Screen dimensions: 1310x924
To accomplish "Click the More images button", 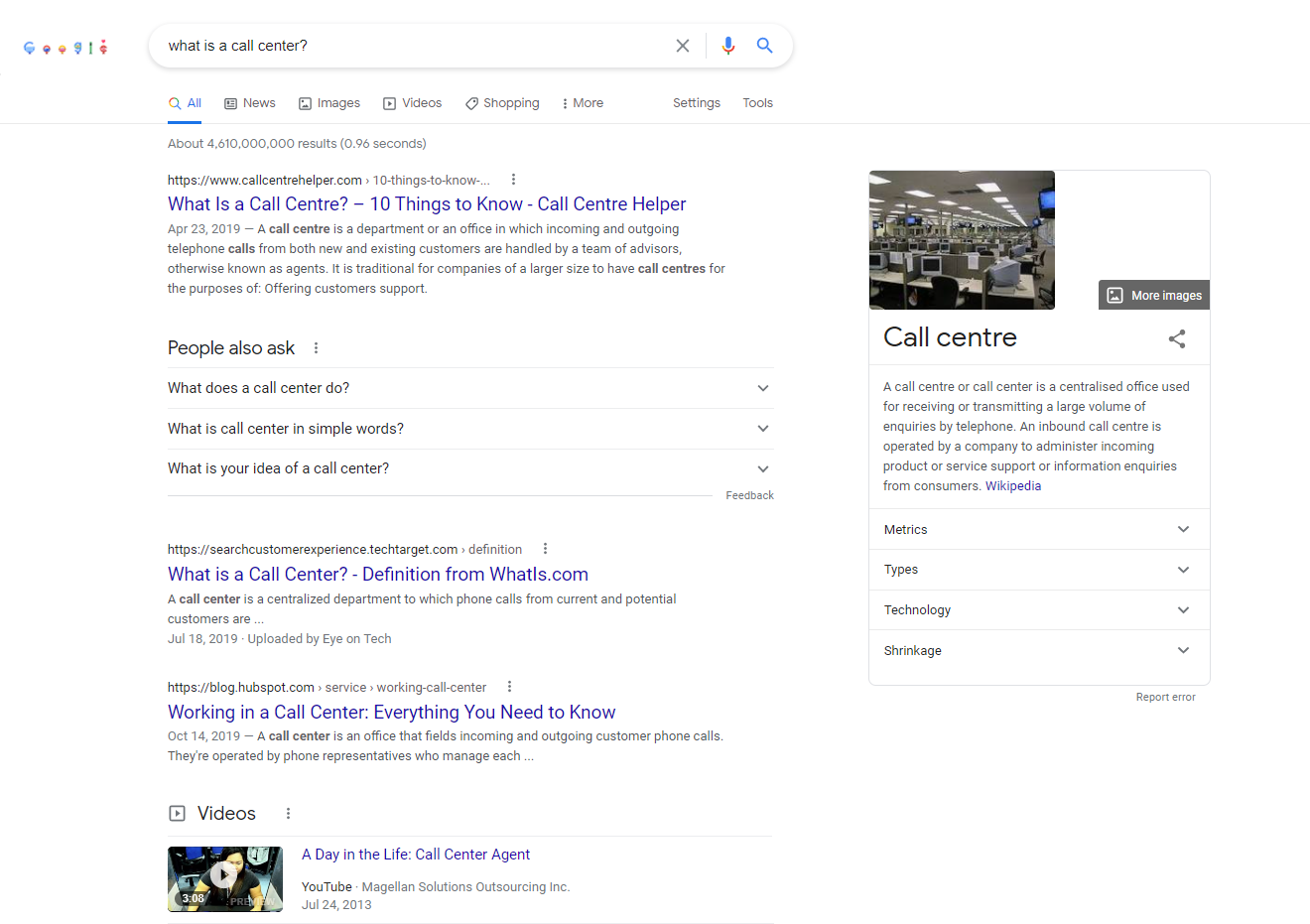I will click(x=1153, y=294).
